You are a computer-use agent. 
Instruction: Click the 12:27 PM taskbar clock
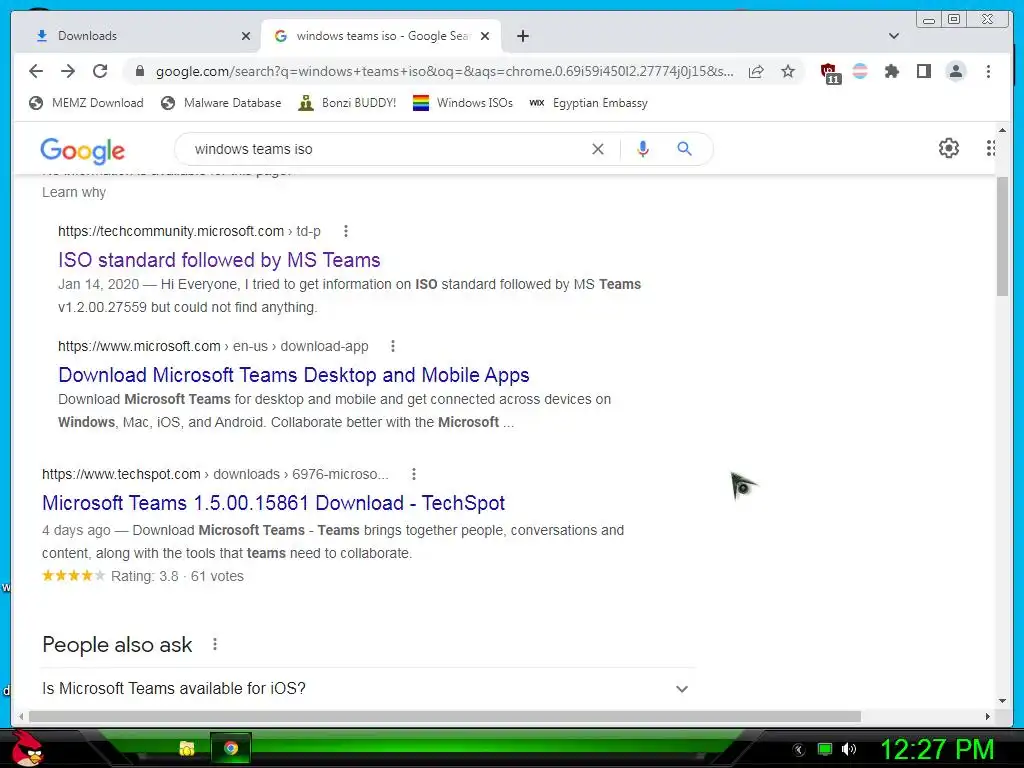point(937,750)
